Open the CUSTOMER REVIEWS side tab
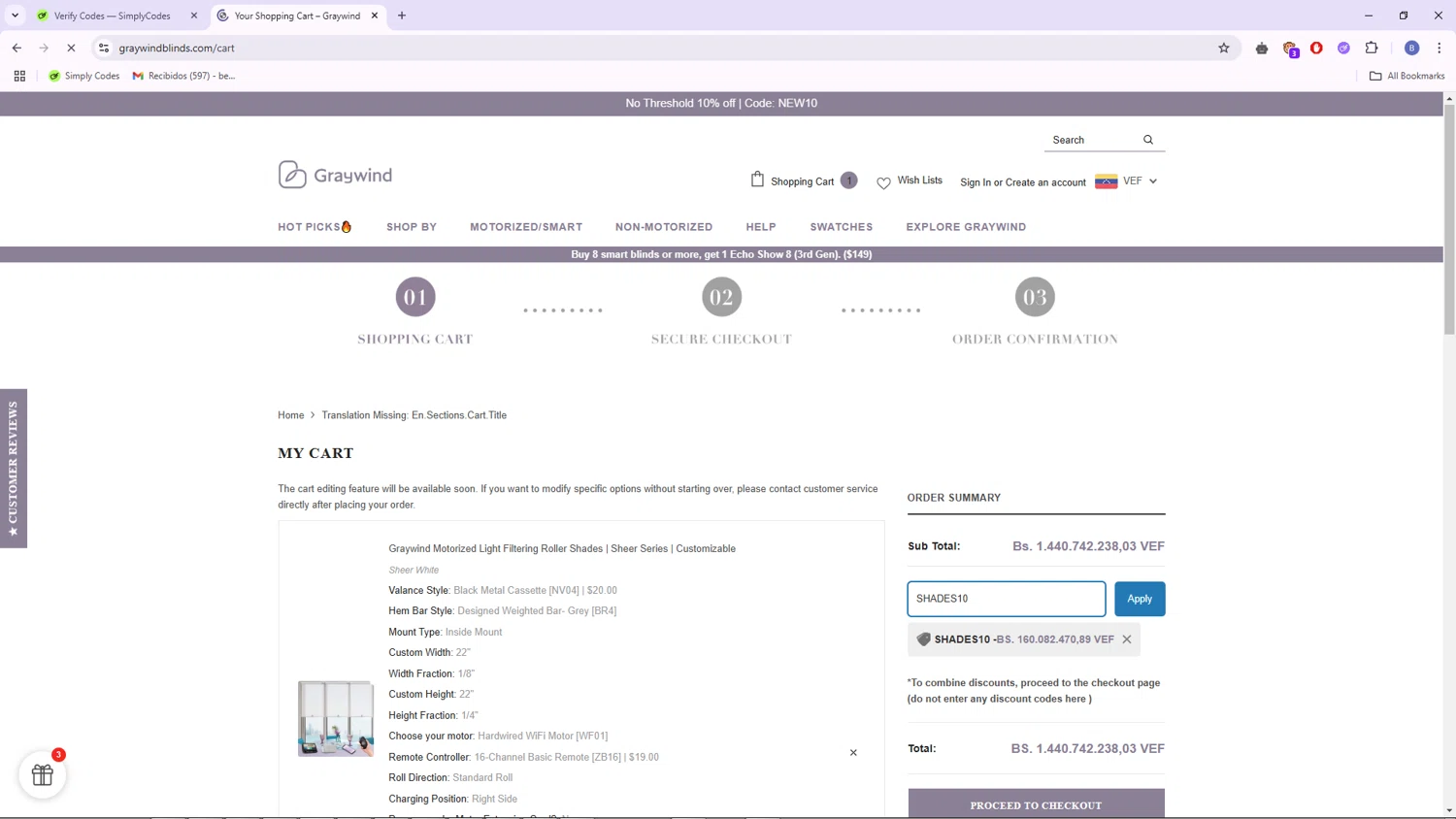 coord(14,469)
